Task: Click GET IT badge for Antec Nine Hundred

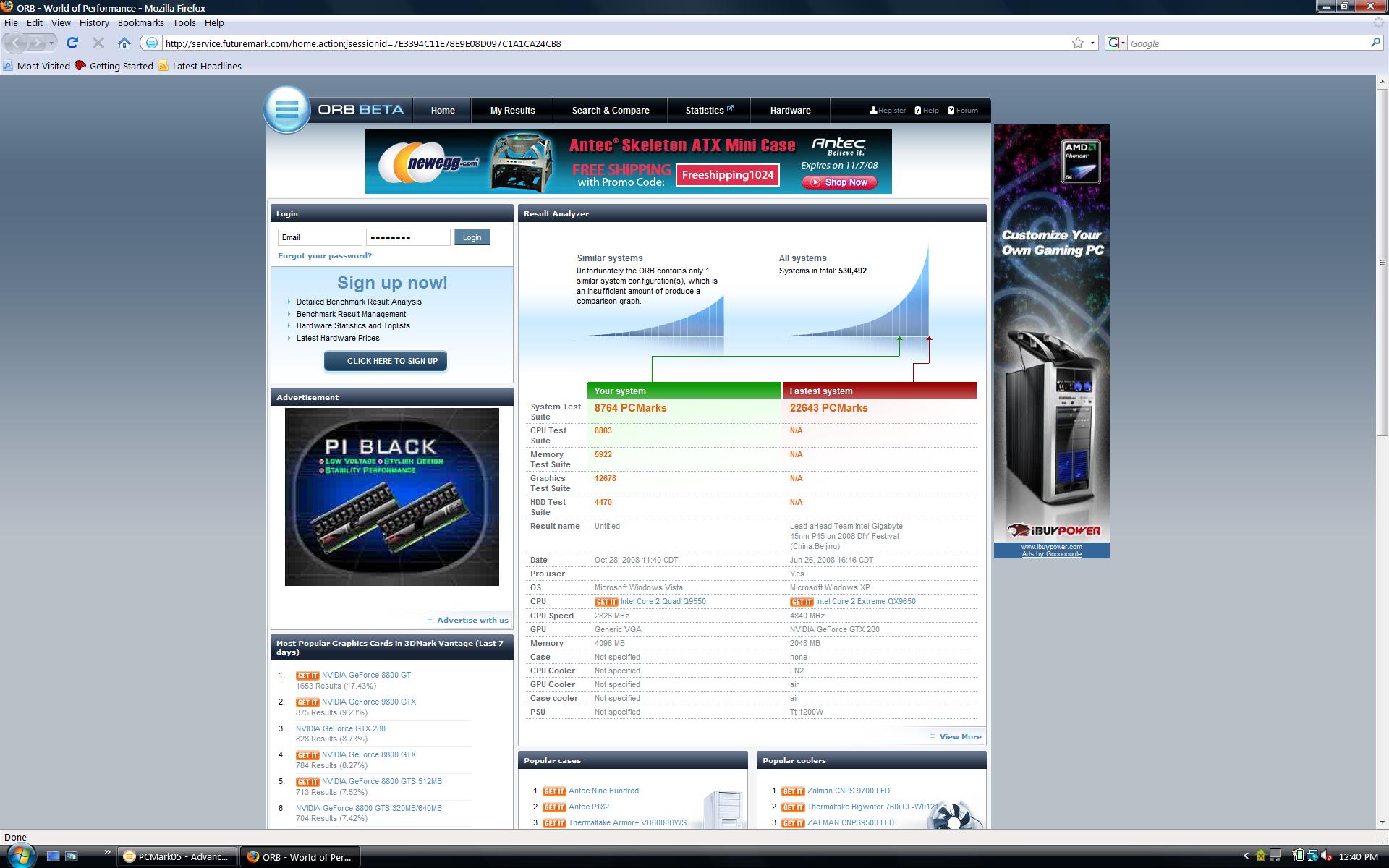Action: click(554, 791)
